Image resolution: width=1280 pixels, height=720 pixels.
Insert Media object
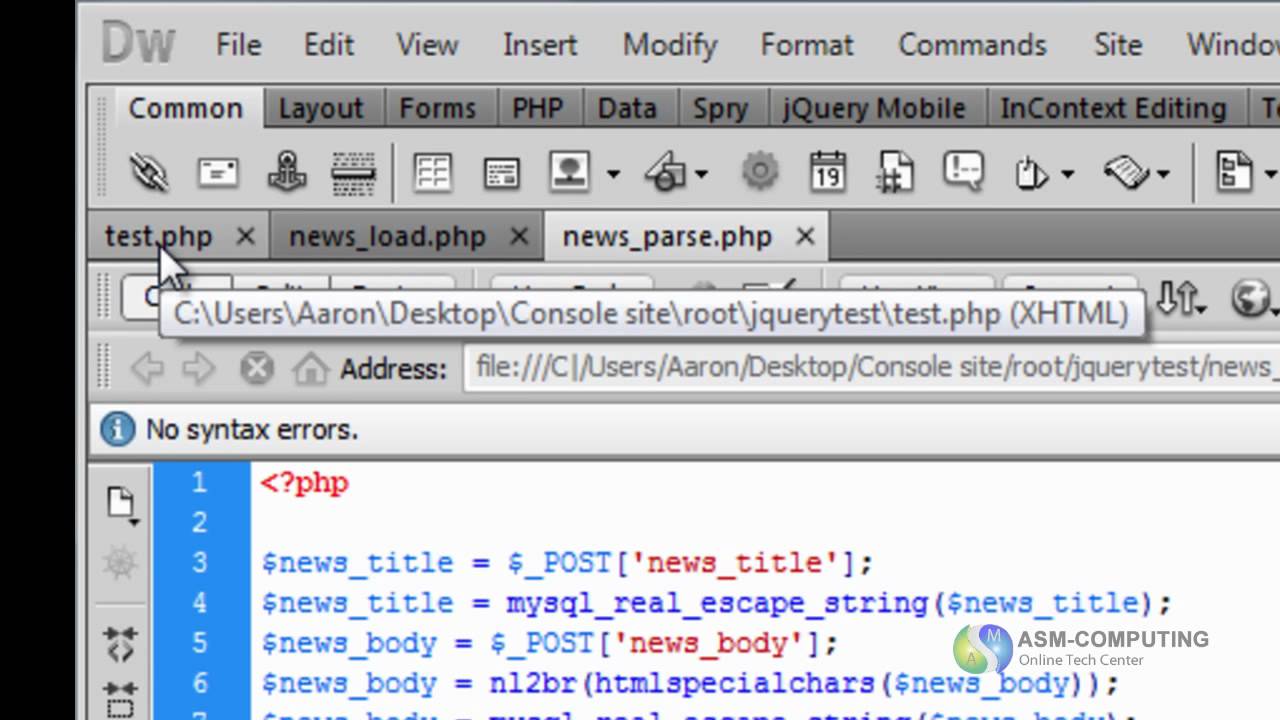click(x=665, y=172)
